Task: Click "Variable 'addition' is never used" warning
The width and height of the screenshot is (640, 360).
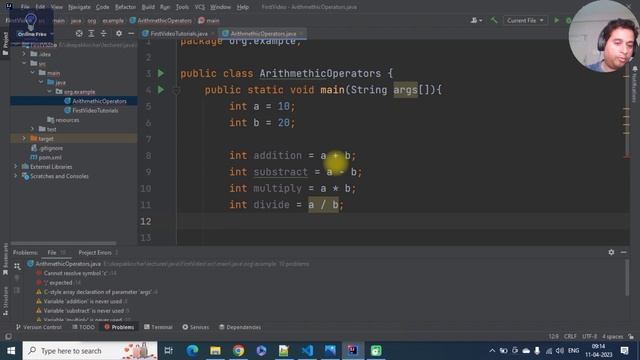Action: point(82,301)
